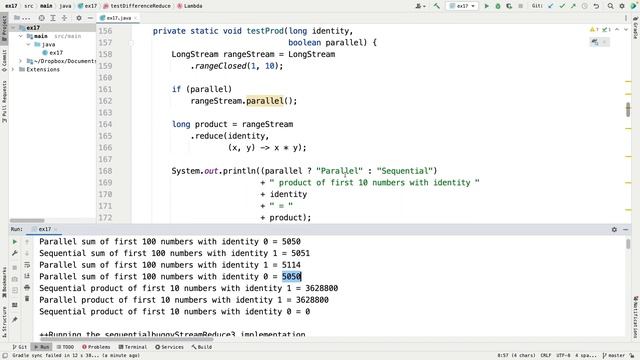Open editor tabs more options menu
Image resolution: width=640 pixels, height=360 pixels.
626,18
